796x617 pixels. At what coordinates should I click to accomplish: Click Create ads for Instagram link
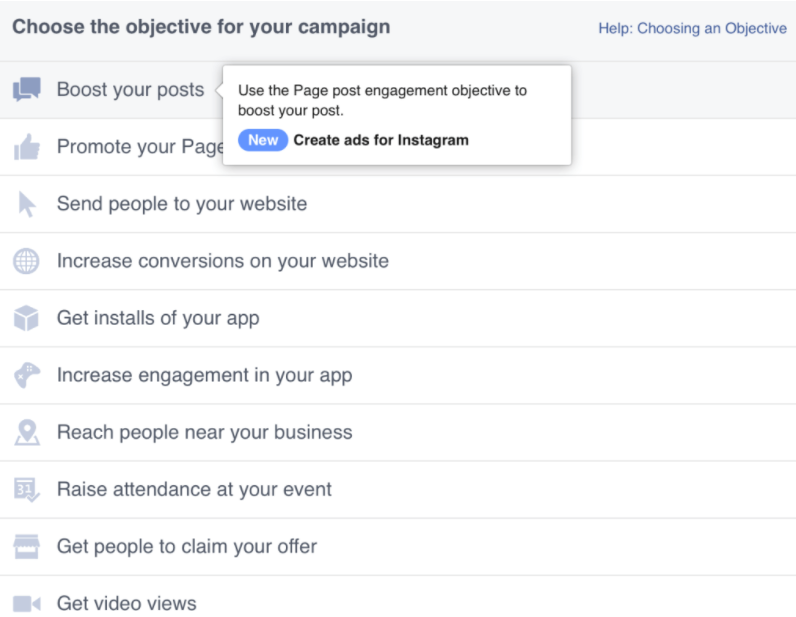(x=381, y=140)
